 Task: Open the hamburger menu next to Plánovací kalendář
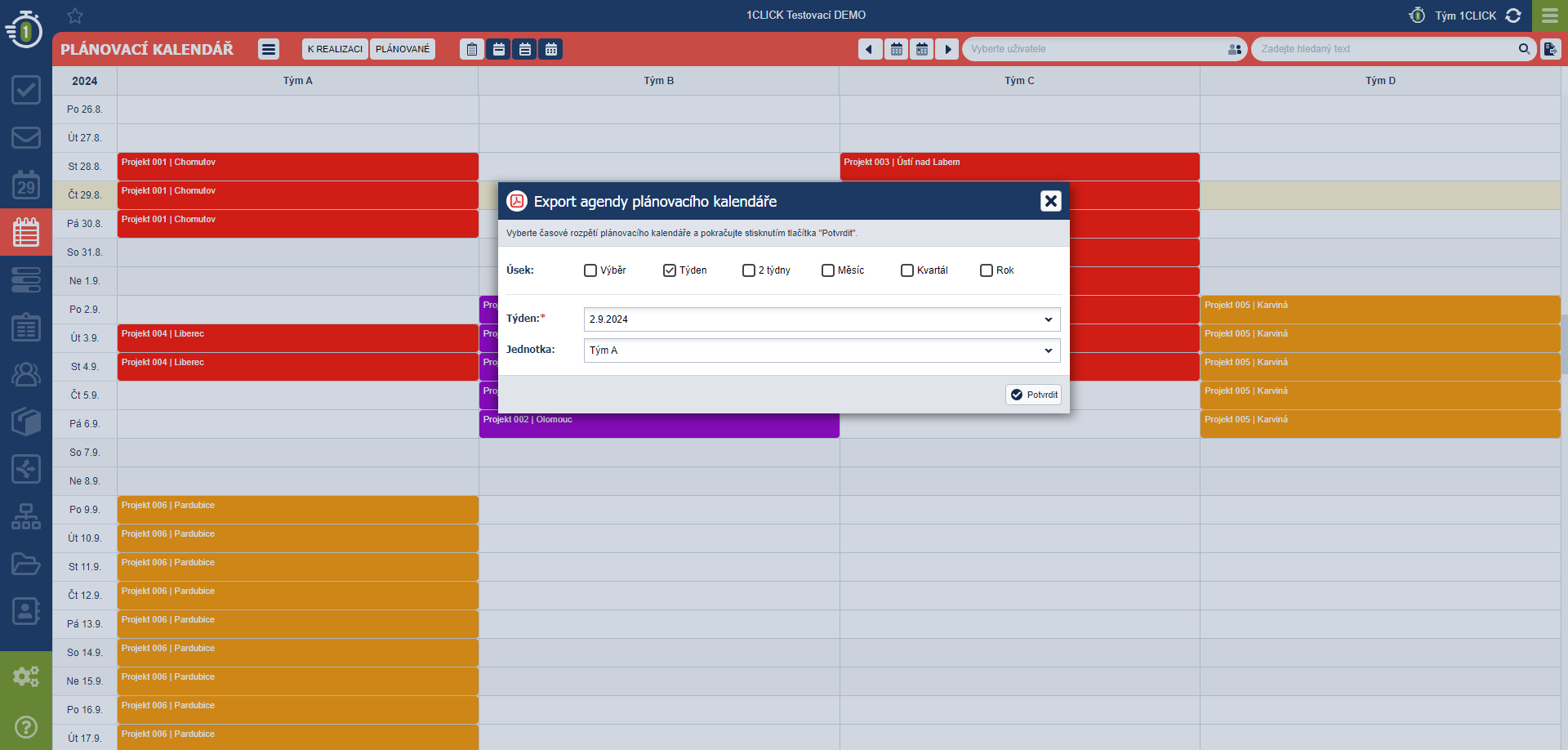pyautogui.click(x=269, y=49)
